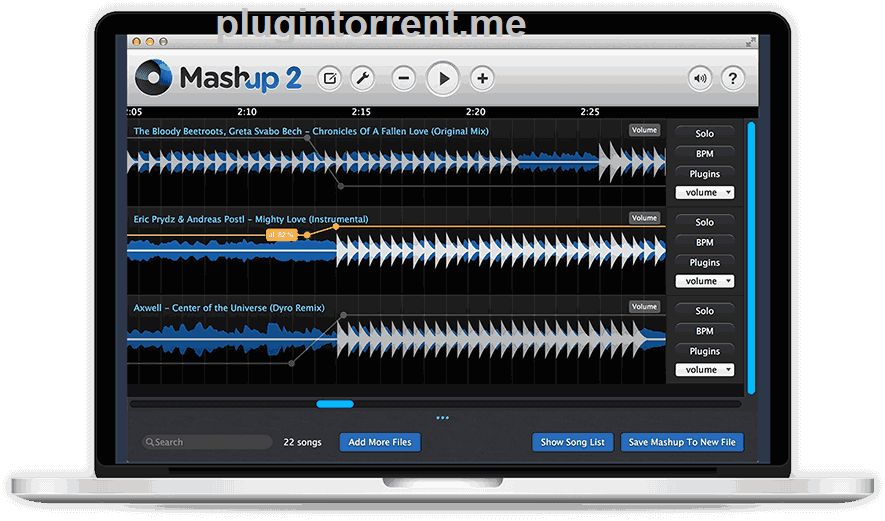Select the upper envelope point on Axwell track
The image size is (885, 521).
[x=344, y=315]
